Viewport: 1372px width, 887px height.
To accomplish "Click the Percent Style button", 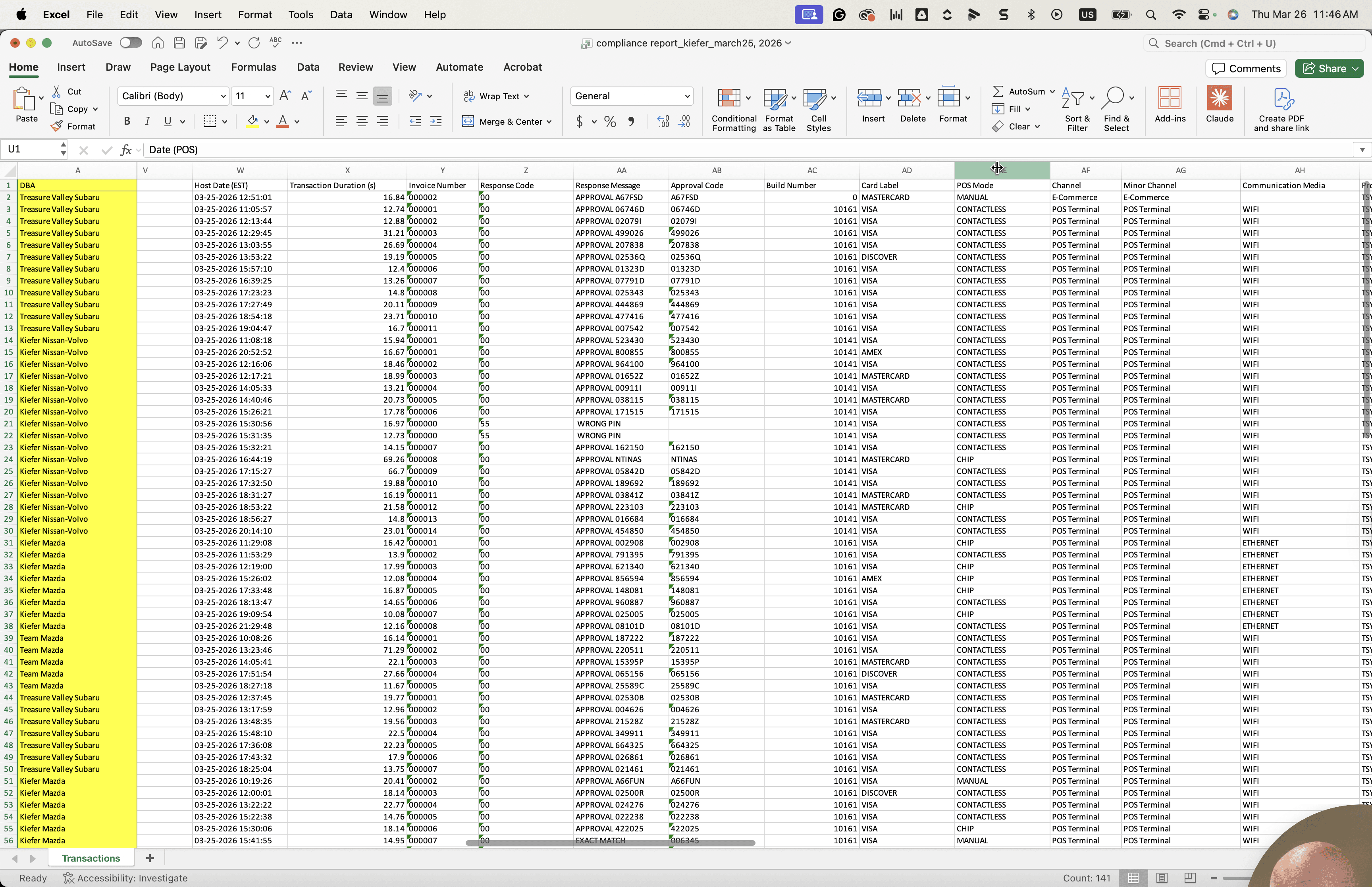I will pyautogui.click(x=610, y=121).
